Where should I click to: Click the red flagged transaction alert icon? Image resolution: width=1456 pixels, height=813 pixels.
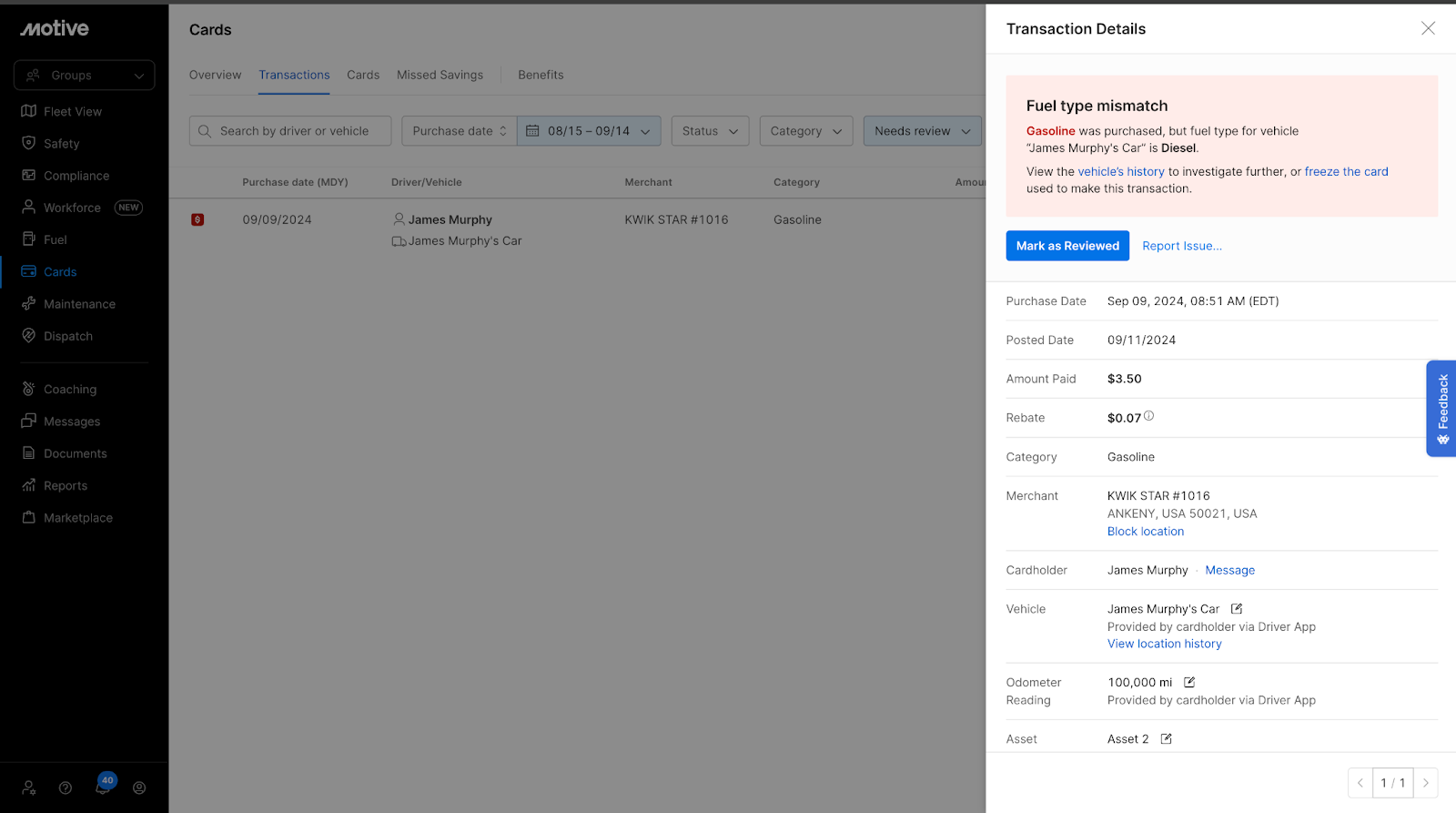(x=197, y=219)
